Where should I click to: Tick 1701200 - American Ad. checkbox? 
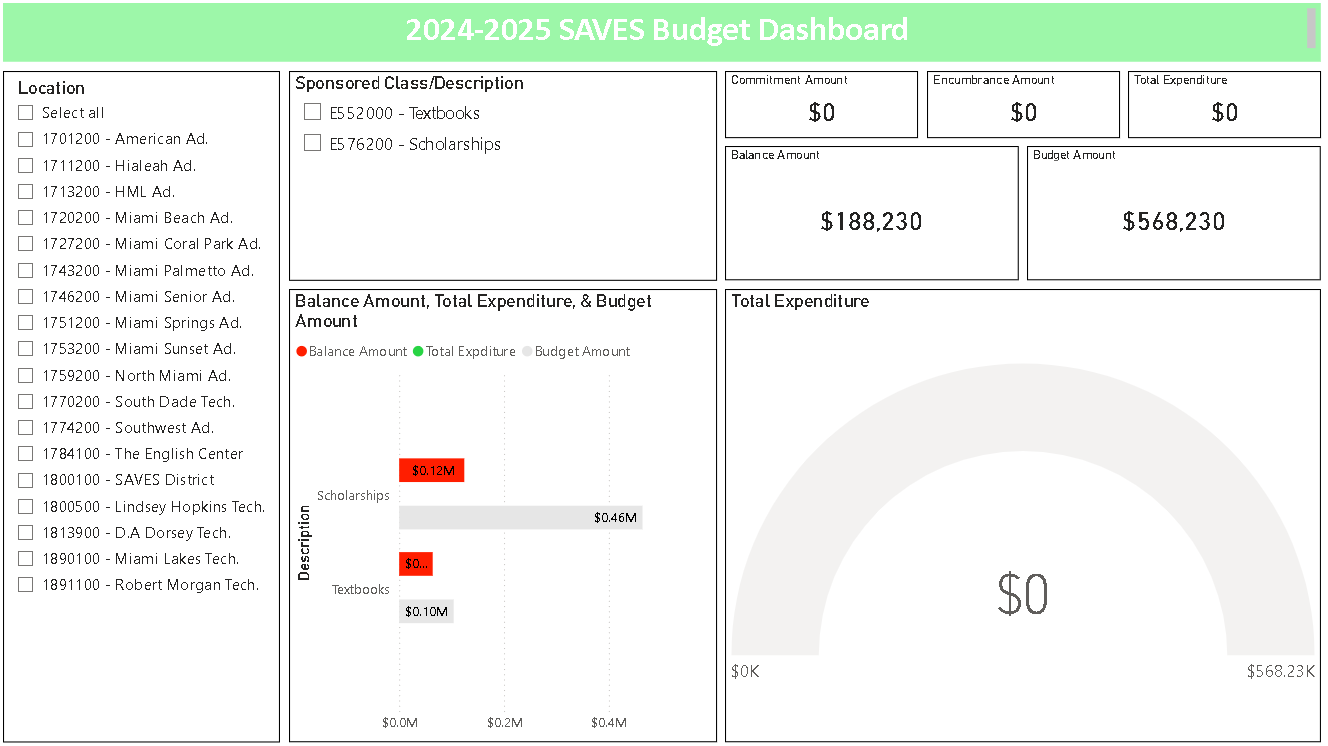pos(26,139)
